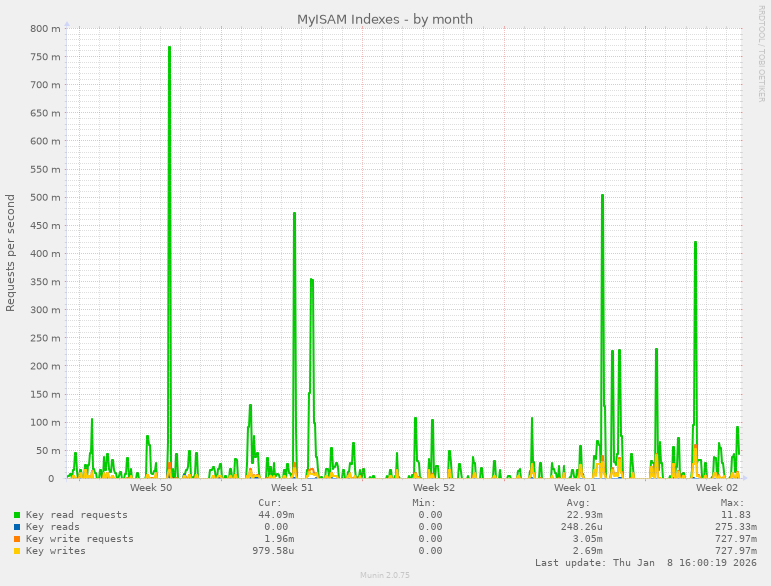Viewport: 771px width, 586px height.
Task: Click the orange Key write requests swatch
Action: pyautogui.click(x=17, y=539)
